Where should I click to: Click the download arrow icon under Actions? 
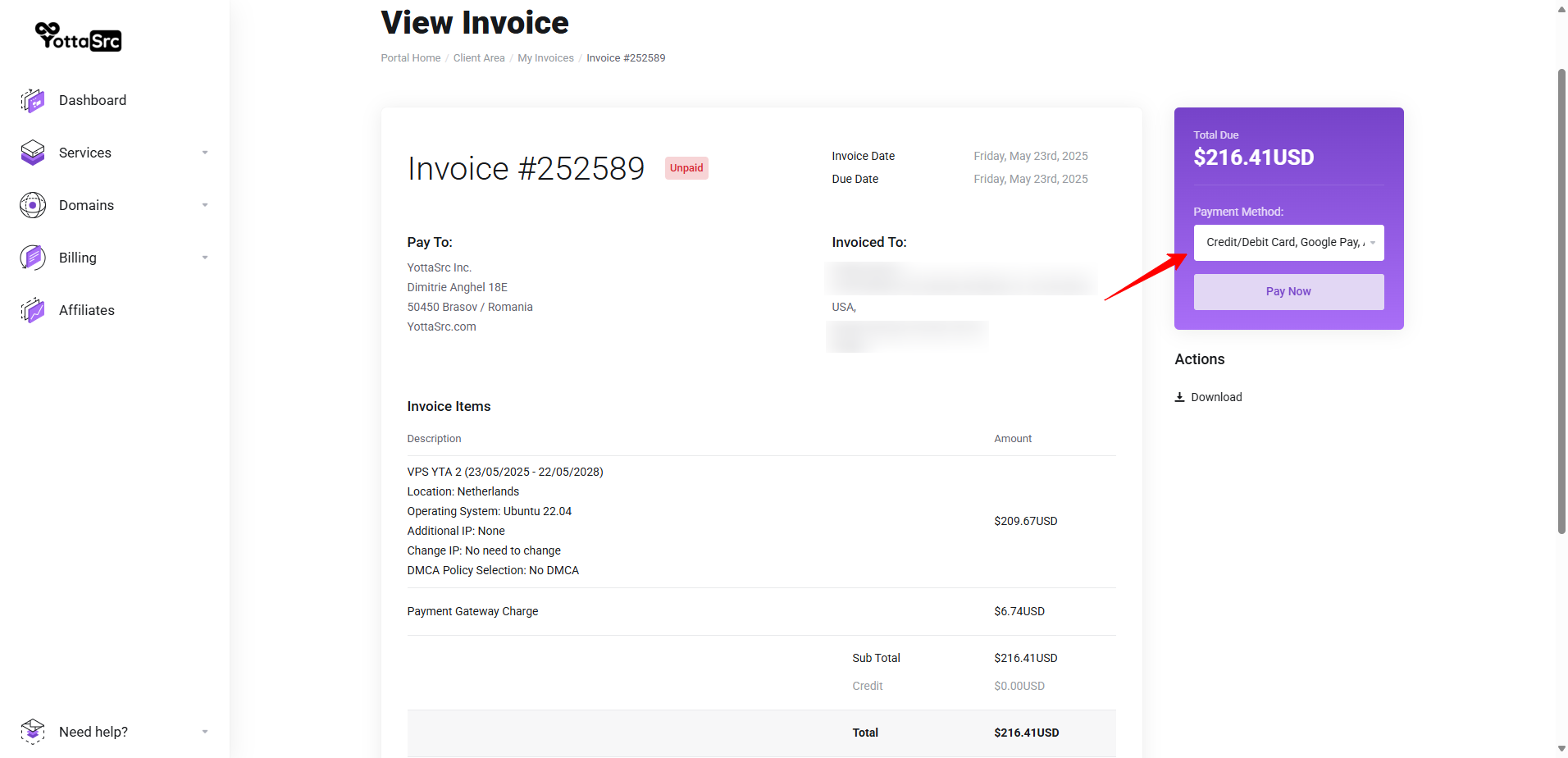tap(1179, 397)
